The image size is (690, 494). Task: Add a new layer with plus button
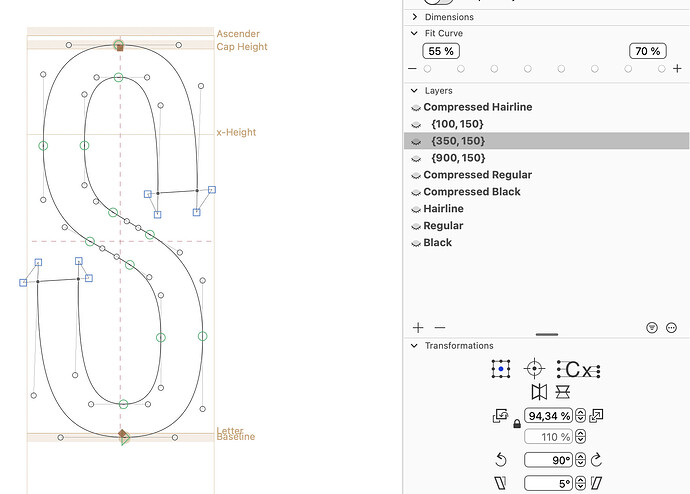pyautogui.click(x=419, y=327)
